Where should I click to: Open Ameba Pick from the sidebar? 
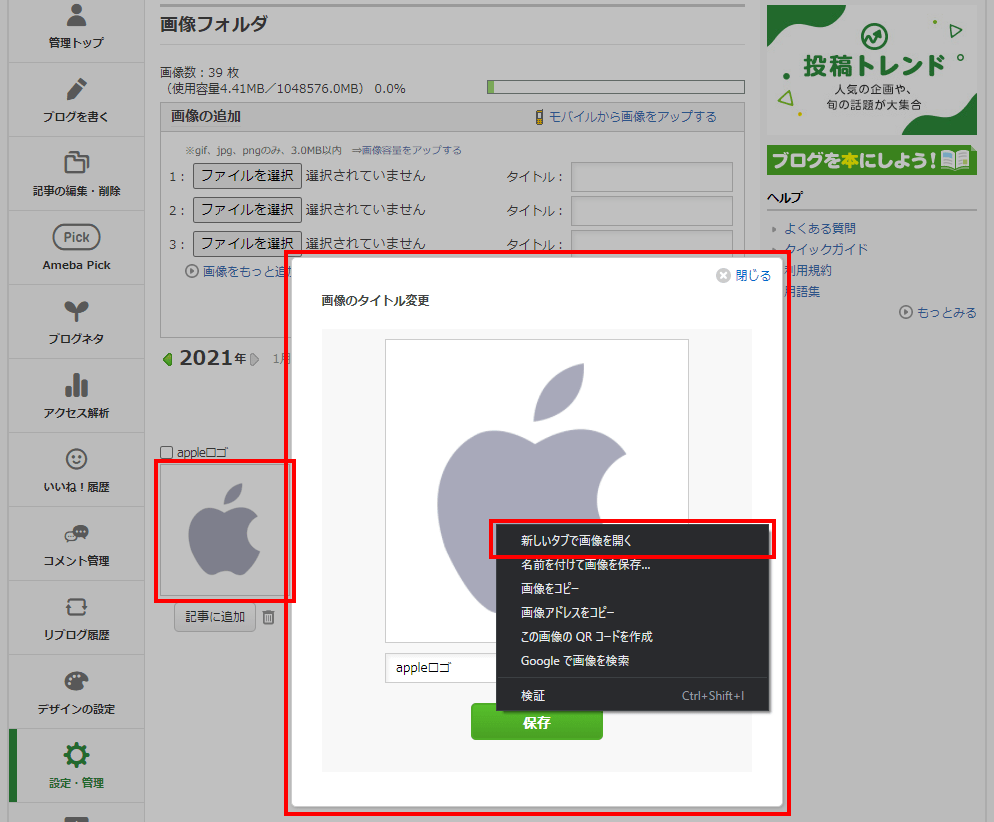point(76,248)
